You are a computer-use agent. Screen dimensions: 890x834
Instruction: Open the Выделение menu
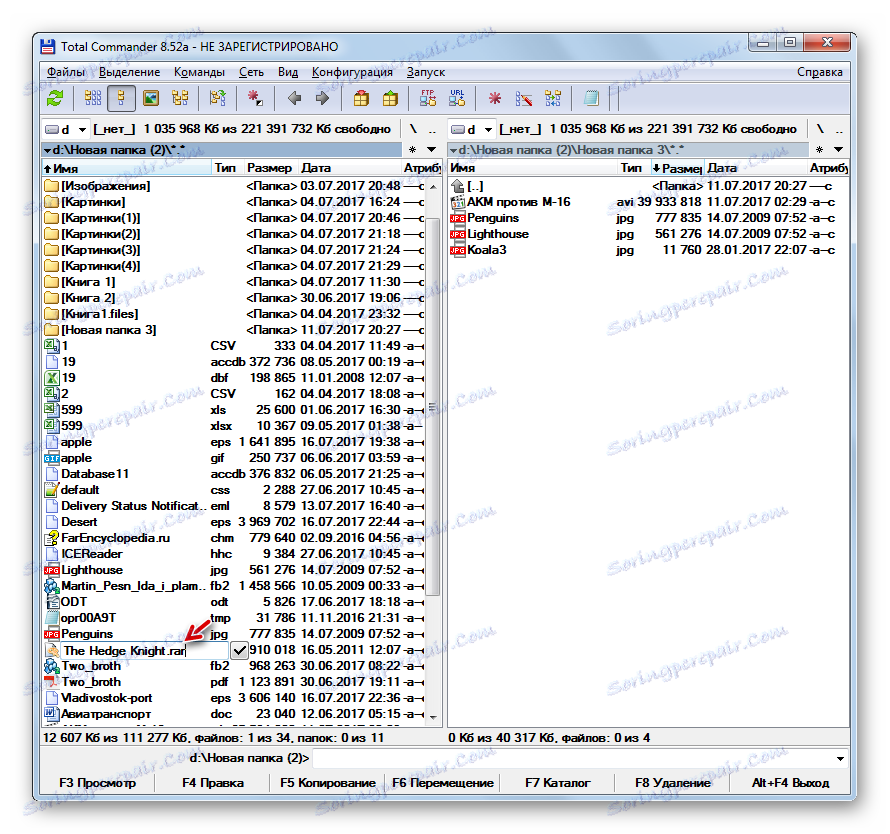pyautogui.click(x=129, y=72)
